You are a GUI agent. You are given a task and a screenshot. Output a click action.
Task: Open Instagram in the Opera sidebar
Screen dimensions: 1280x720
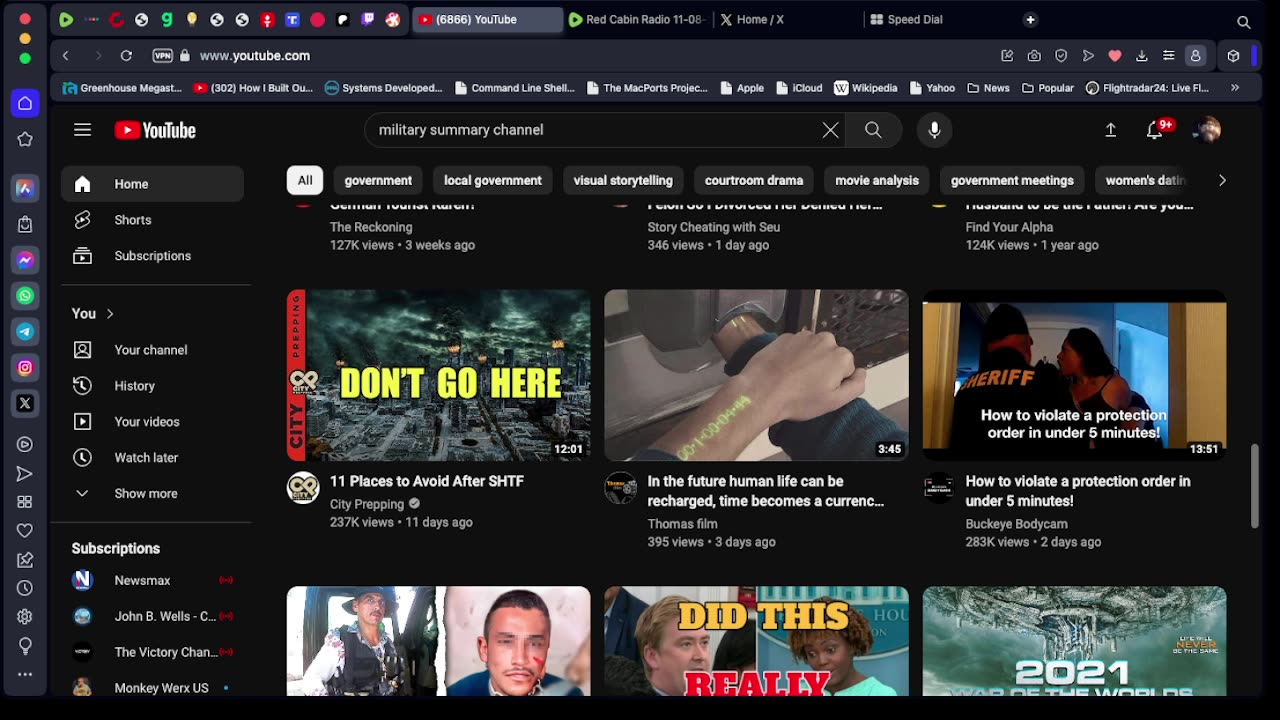[x=25, y=368]
